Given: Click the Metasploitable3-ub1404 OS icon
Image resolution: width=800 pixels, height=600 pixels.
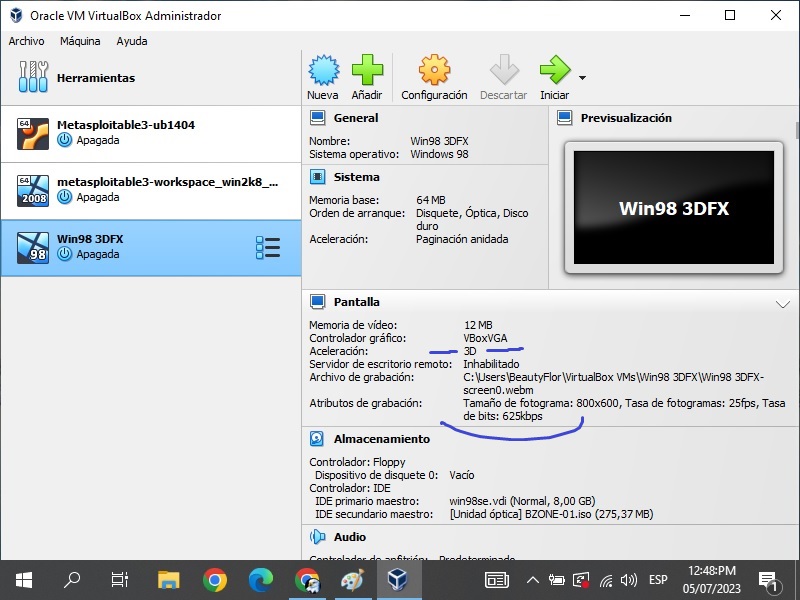Looking at the screenshot, I should pyautogui.click(x=33, y=134).
